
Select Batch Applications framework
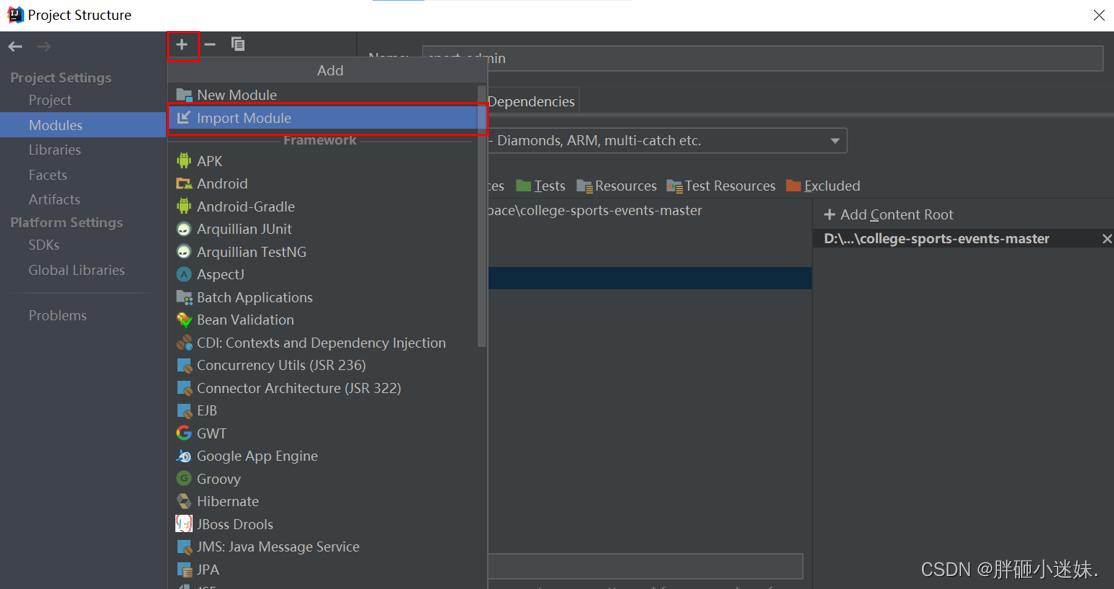point(327,298)
